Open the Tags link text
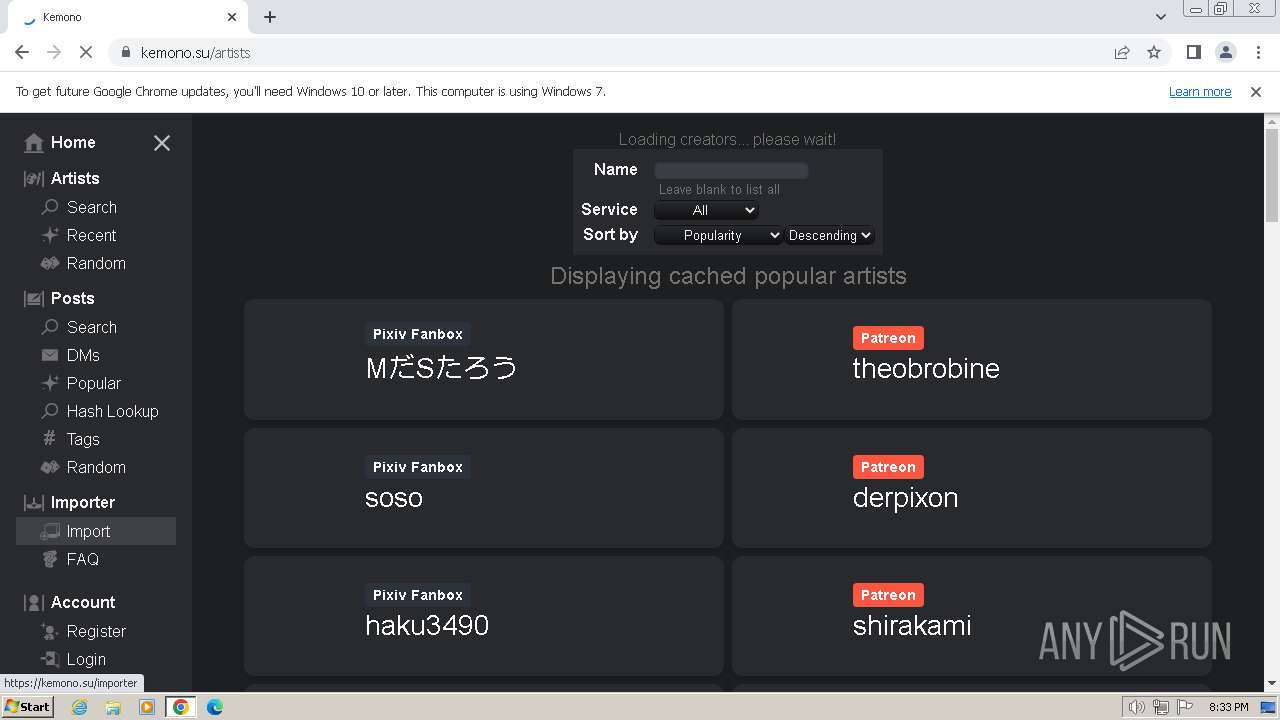Screen dimensions: 1280x720 pyautogui.click(x=83, y=439)
